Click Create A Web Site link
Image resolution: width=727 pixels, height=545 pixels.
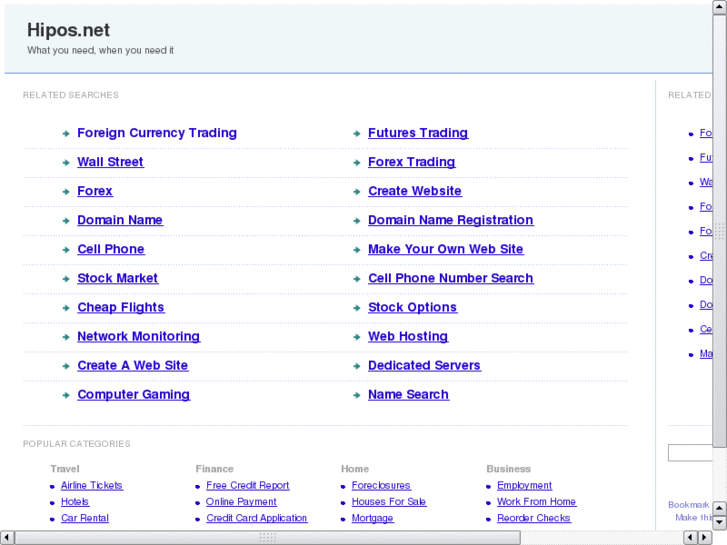tap(133, 365)
